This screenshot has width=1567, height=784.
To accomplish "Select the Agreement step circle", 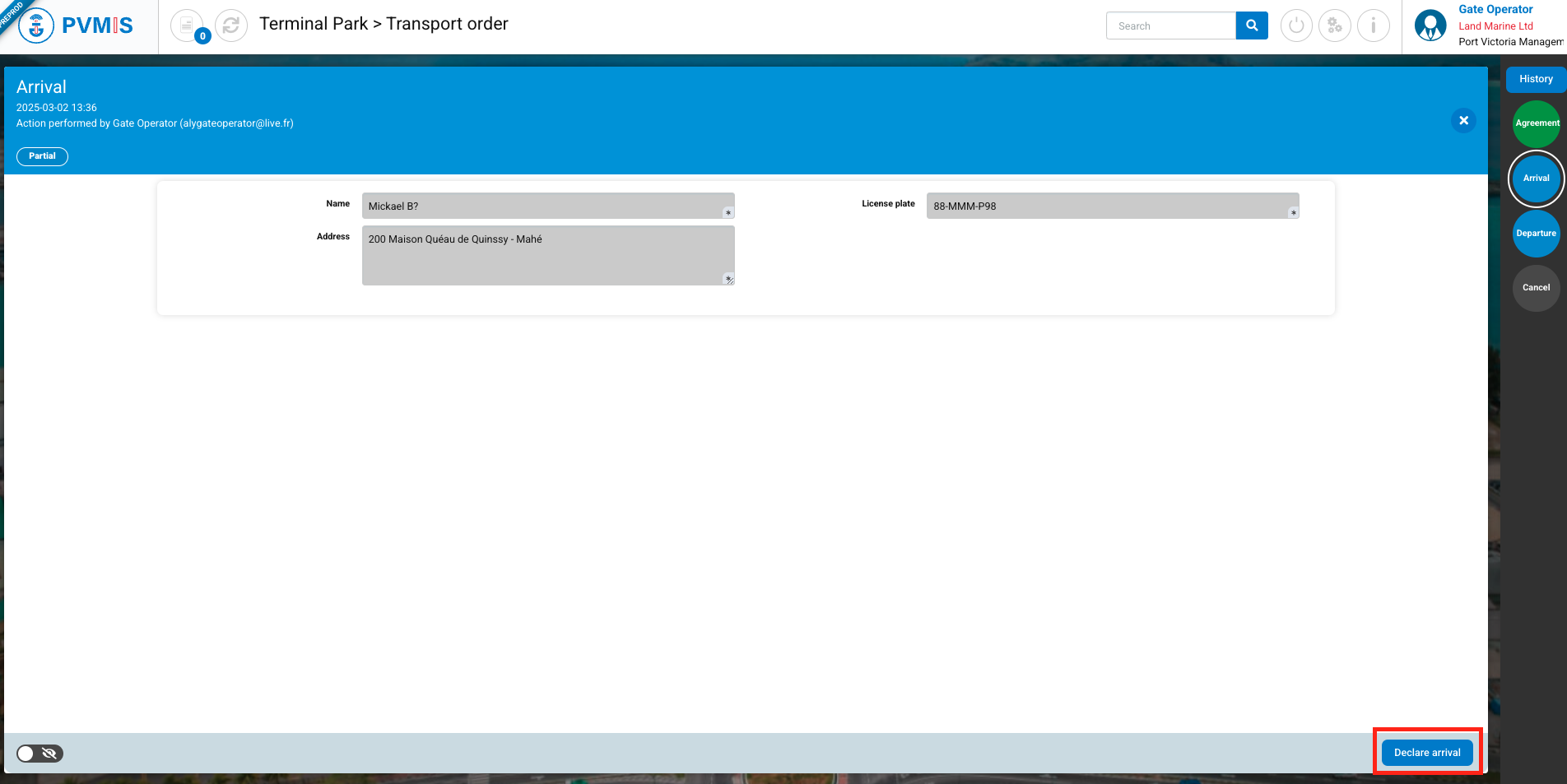I will [1536, 123].
